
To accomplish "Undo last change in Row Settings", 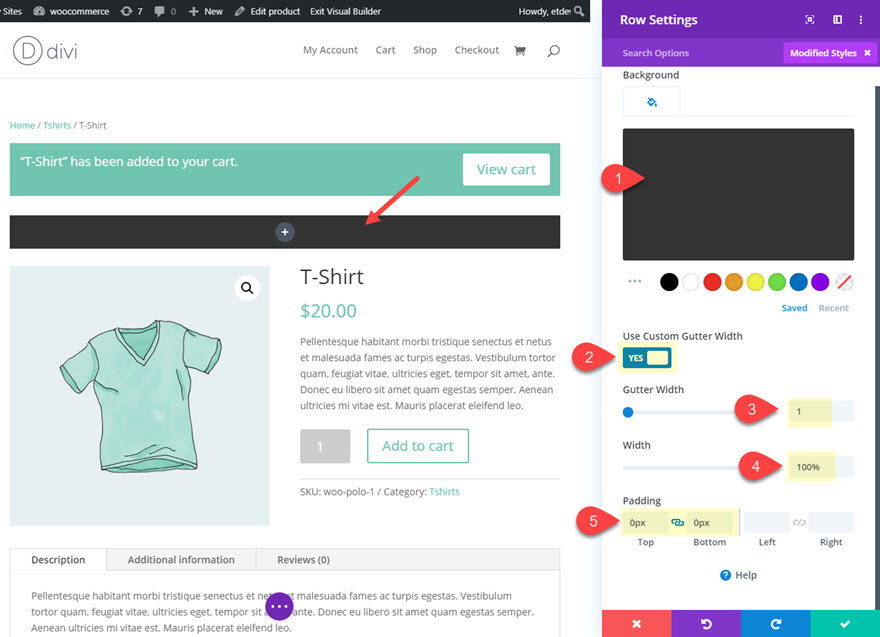I will pos(706,624).
